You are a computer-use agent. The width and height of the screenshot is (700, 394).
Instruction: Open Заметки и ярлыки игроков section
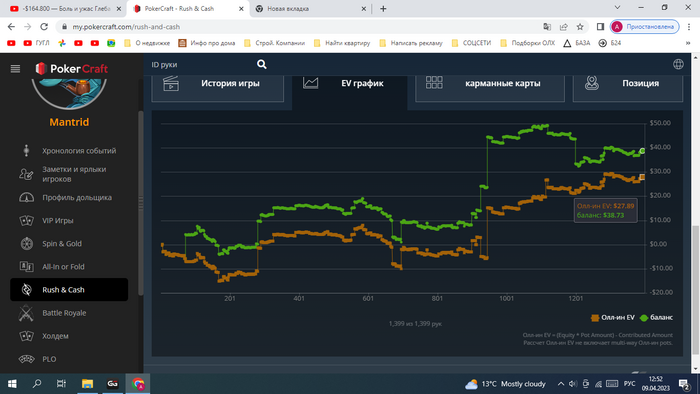[x=69, y=174]
